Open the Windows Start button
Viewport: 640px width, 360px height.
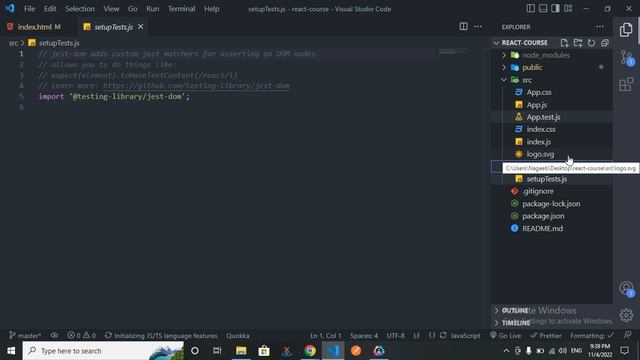(x=11, y=351)
